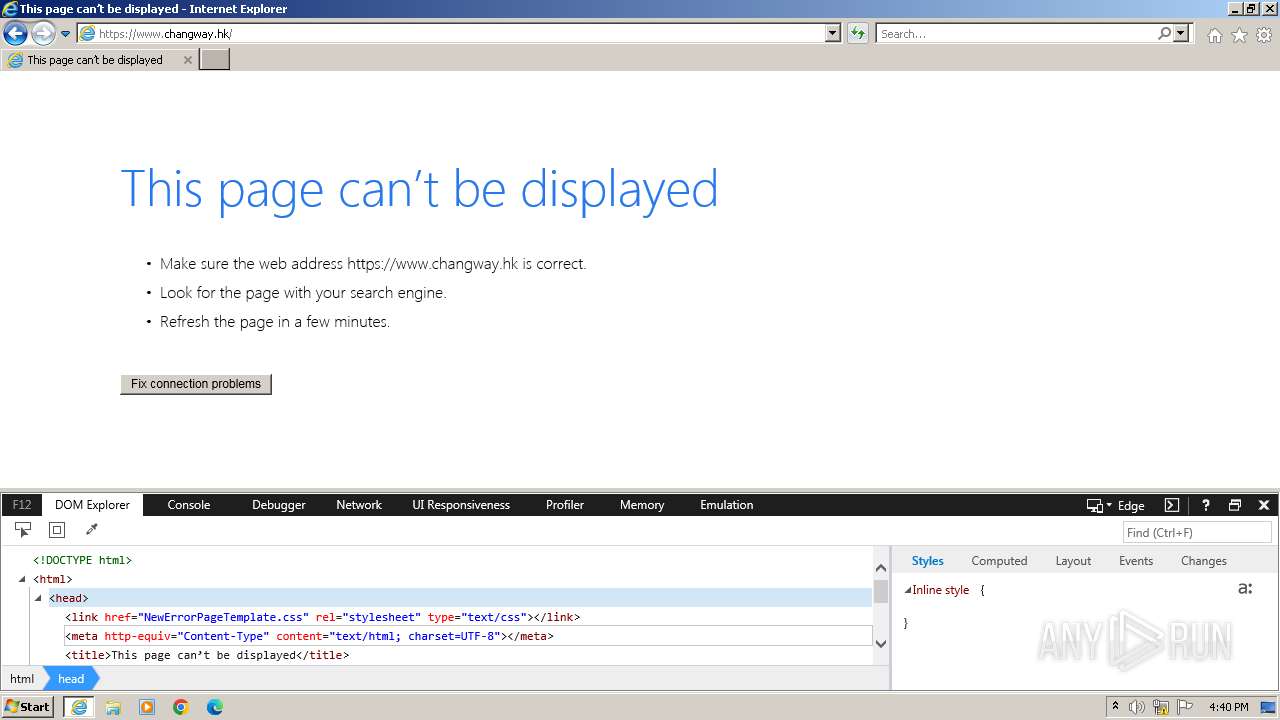
Task: Click into the Search box
Action: click(1015, 33)
